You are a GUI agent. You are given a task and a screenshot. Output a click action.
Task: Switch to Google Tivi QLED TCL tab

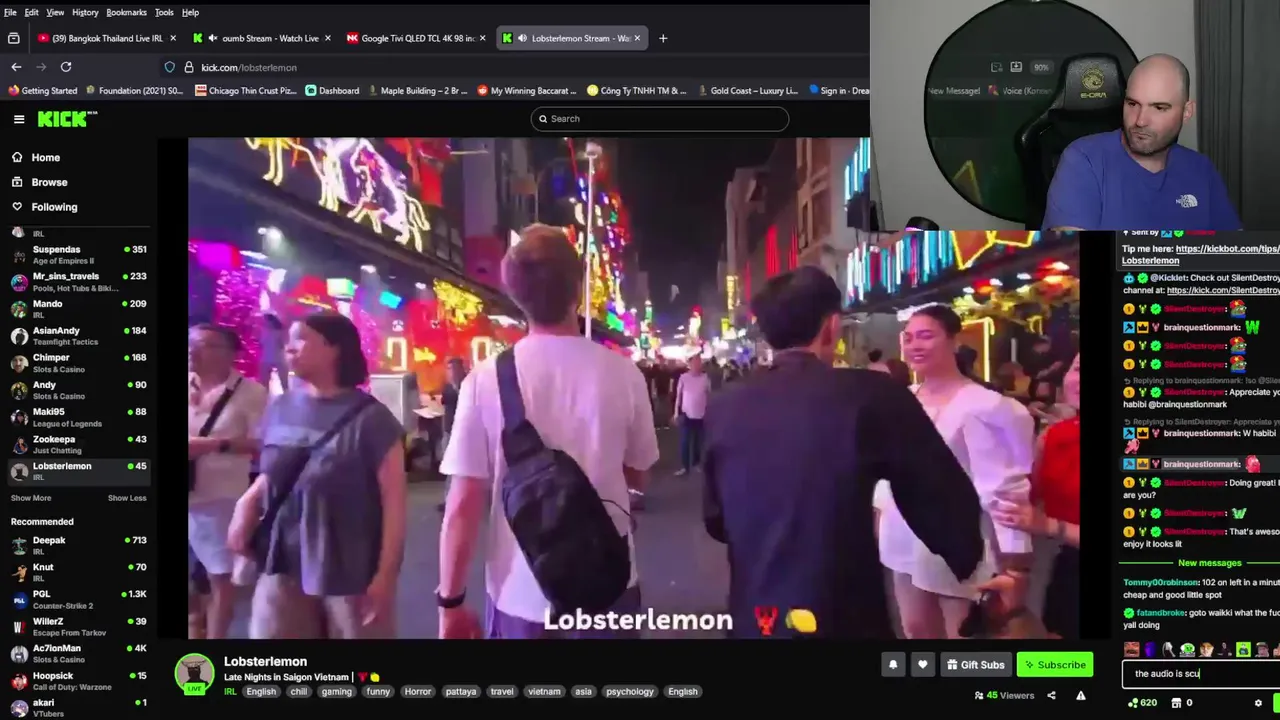coord(415,38)
